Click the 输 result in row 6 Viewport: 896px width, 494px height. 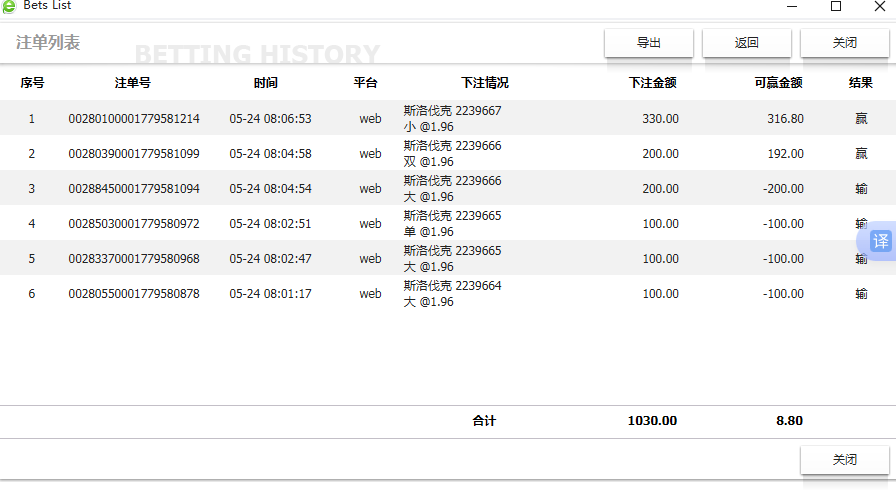861,293
